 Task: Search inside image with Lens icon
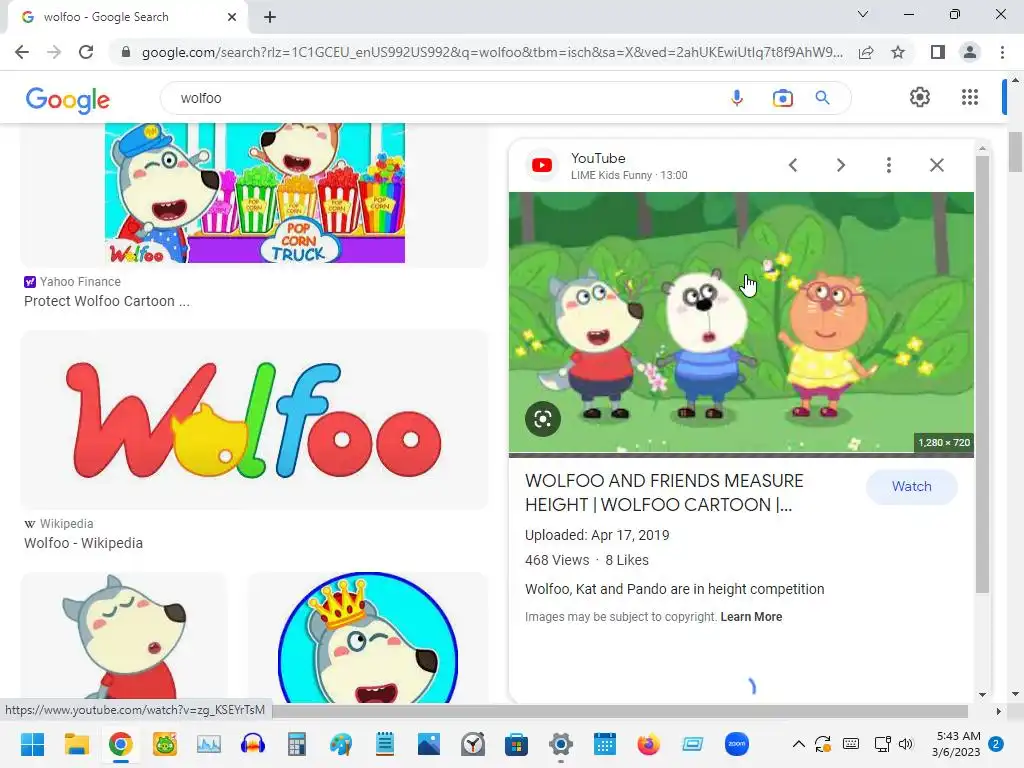[x=543, y=419]
